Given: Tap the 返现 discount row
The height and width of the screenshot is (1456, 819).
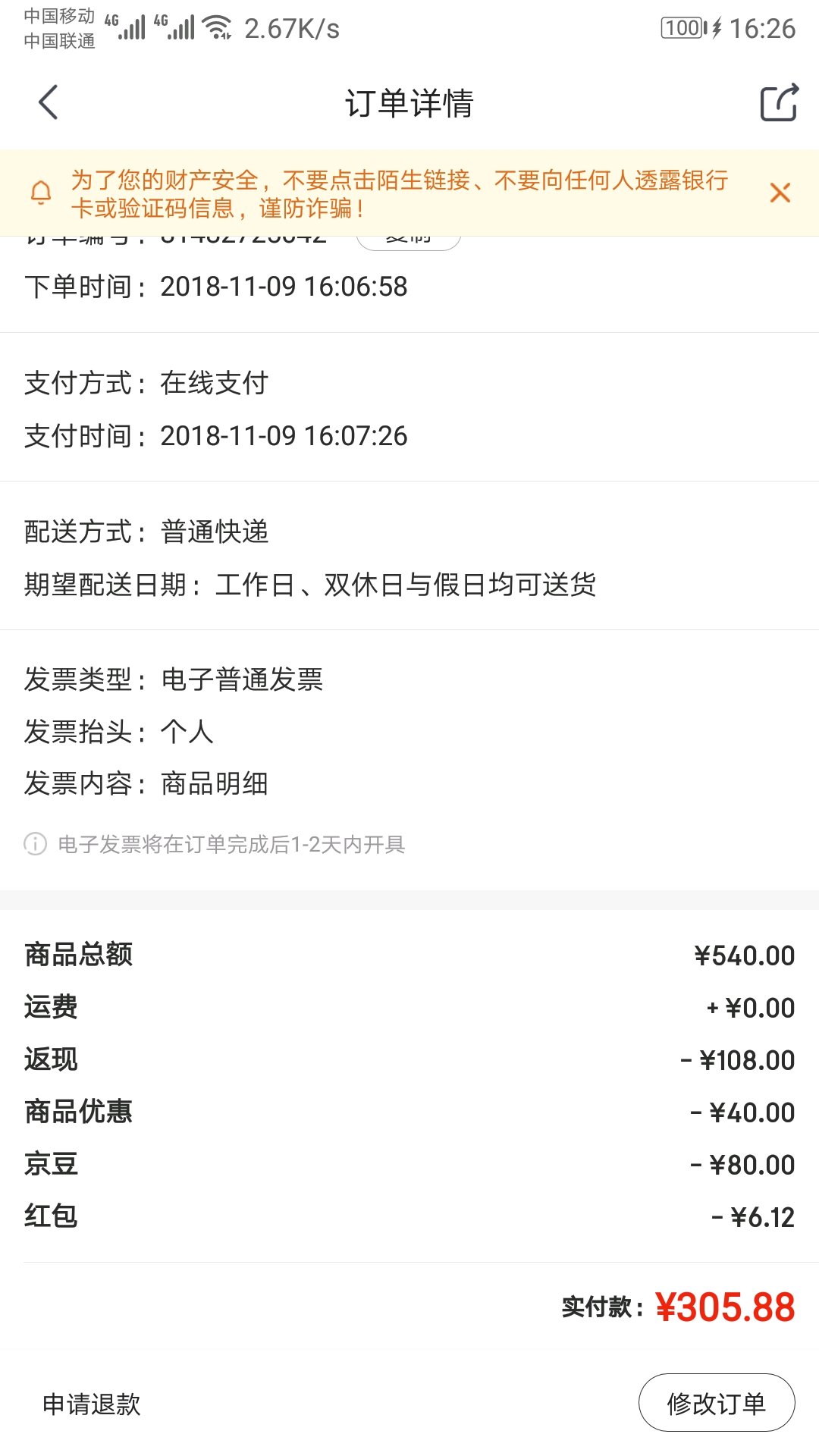Looking at the screenshot, I should tap(409, 1059).
